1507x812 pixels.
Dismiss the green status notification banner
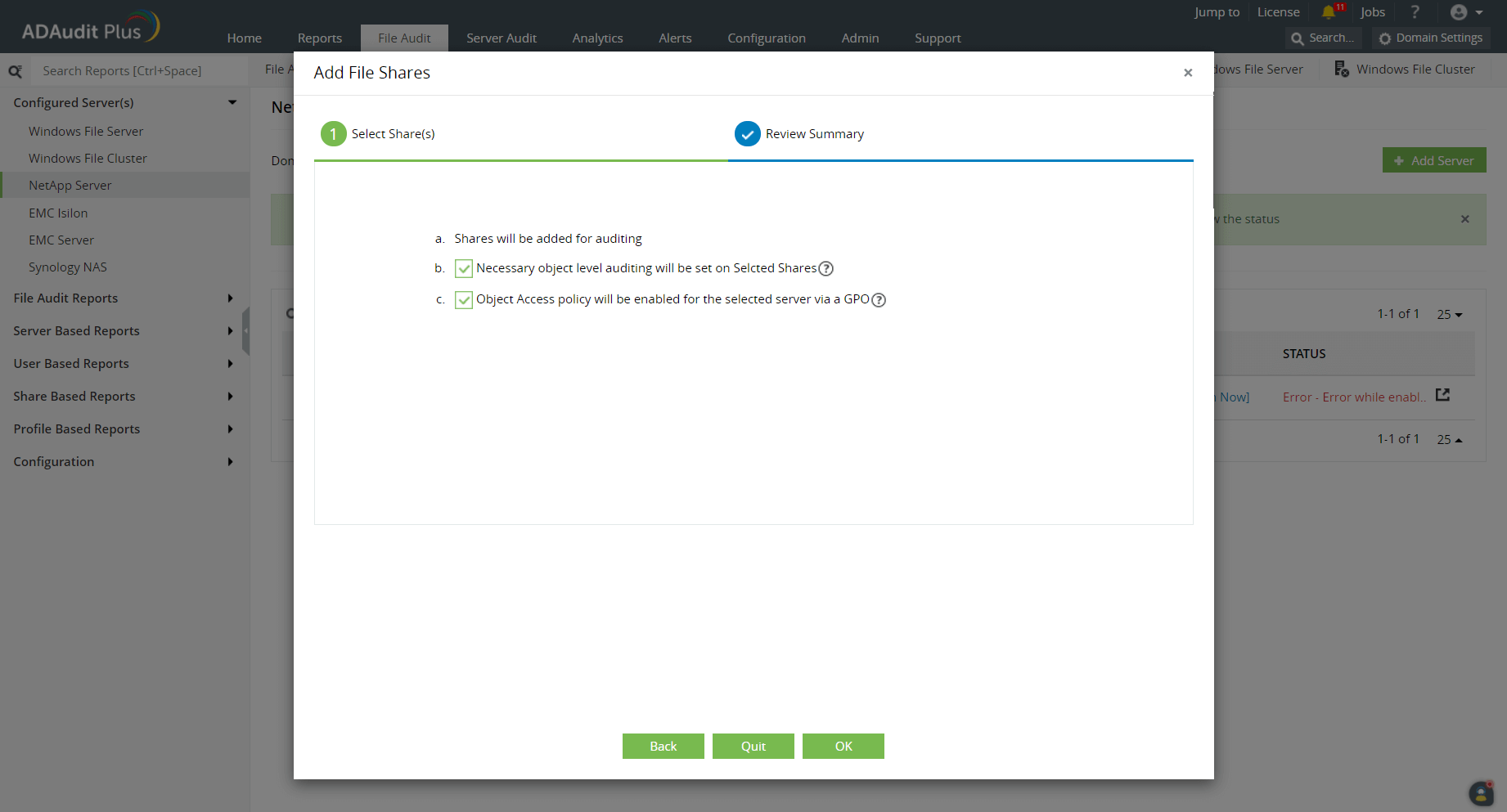(x=1465, y=219)
